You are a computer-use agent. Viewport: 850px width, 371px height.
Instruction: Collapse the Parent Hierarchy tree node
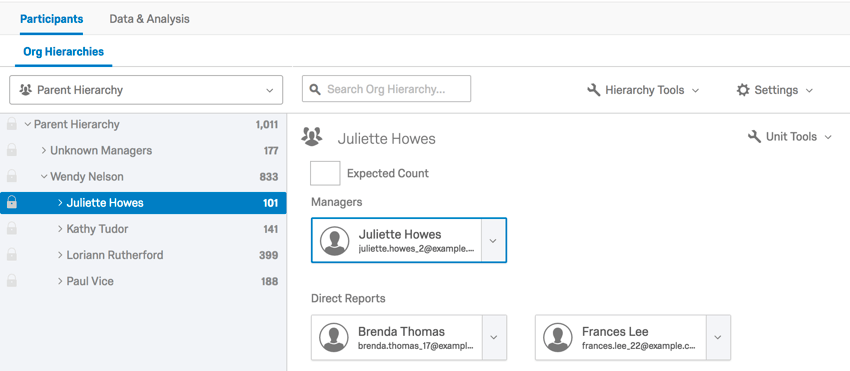point(28,125)
